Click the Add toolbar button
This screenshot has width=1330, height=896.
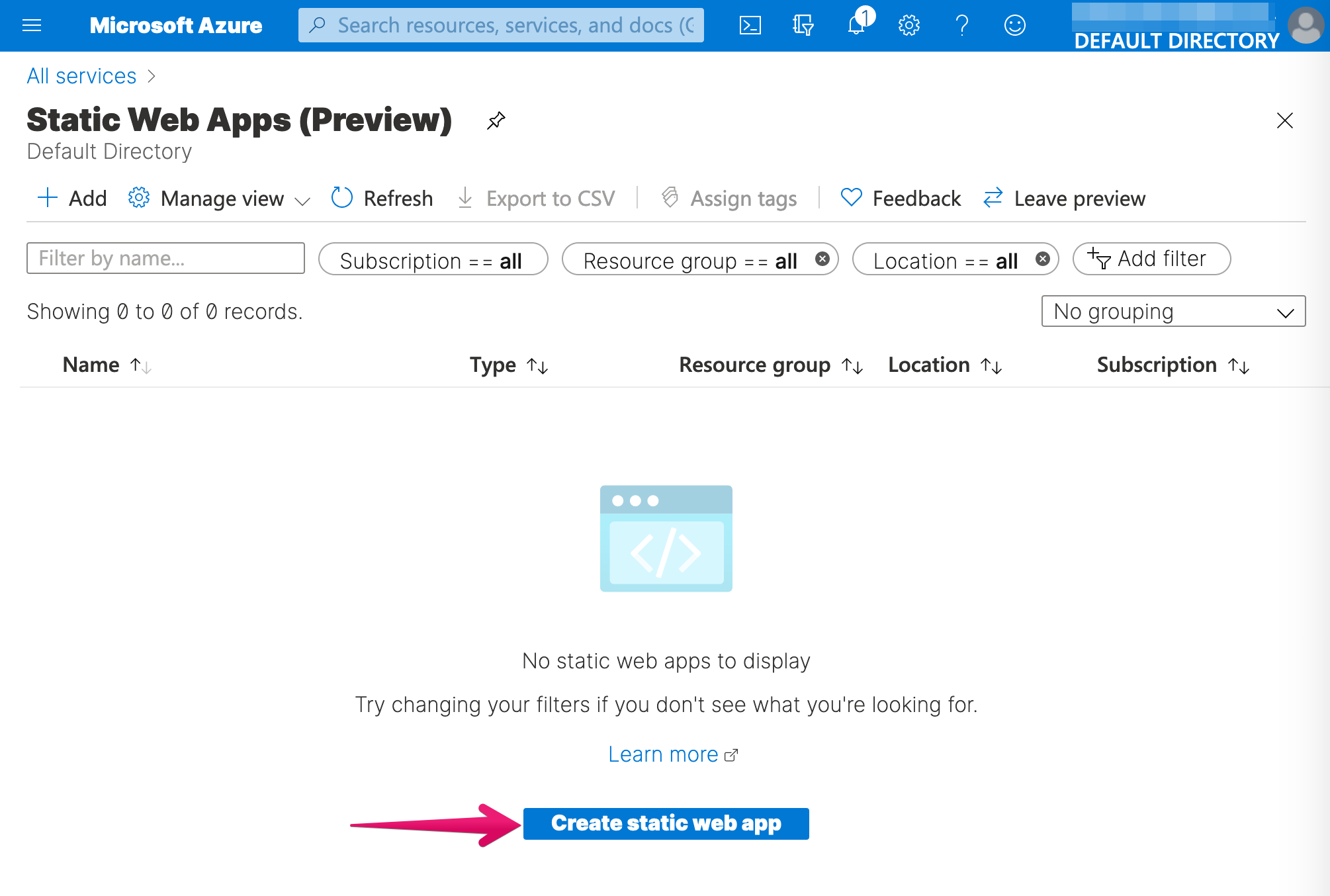(x=72, y=199)
